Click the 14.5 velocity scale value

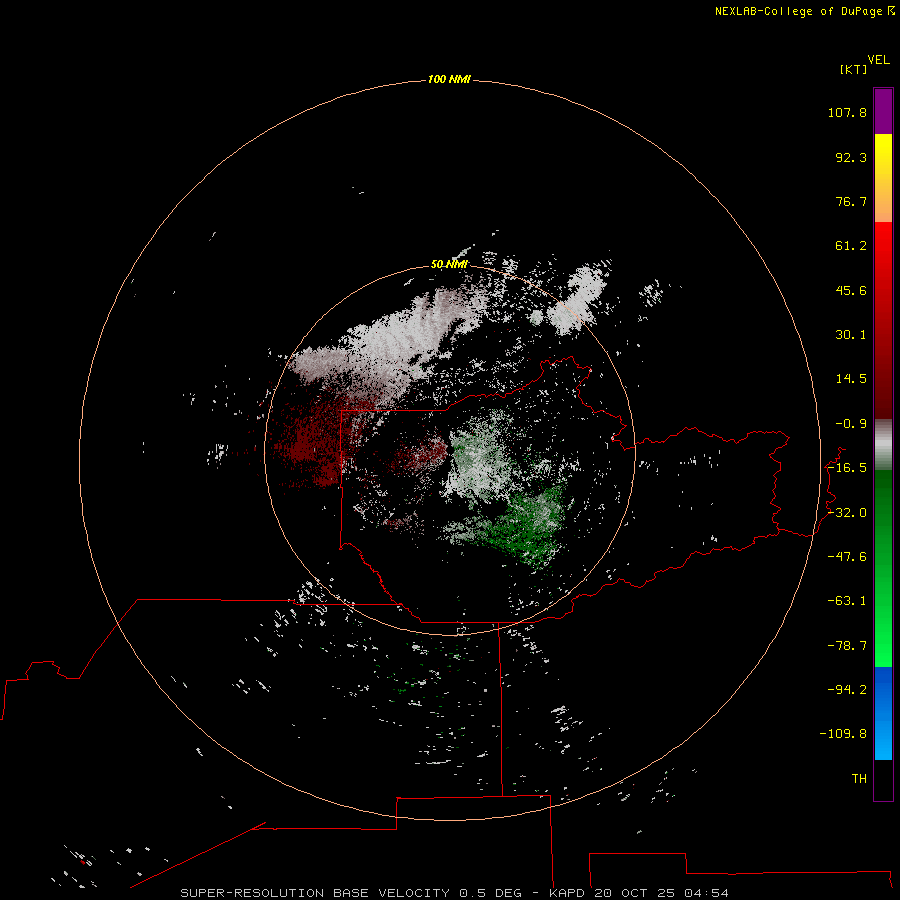[x=851, y=379]
